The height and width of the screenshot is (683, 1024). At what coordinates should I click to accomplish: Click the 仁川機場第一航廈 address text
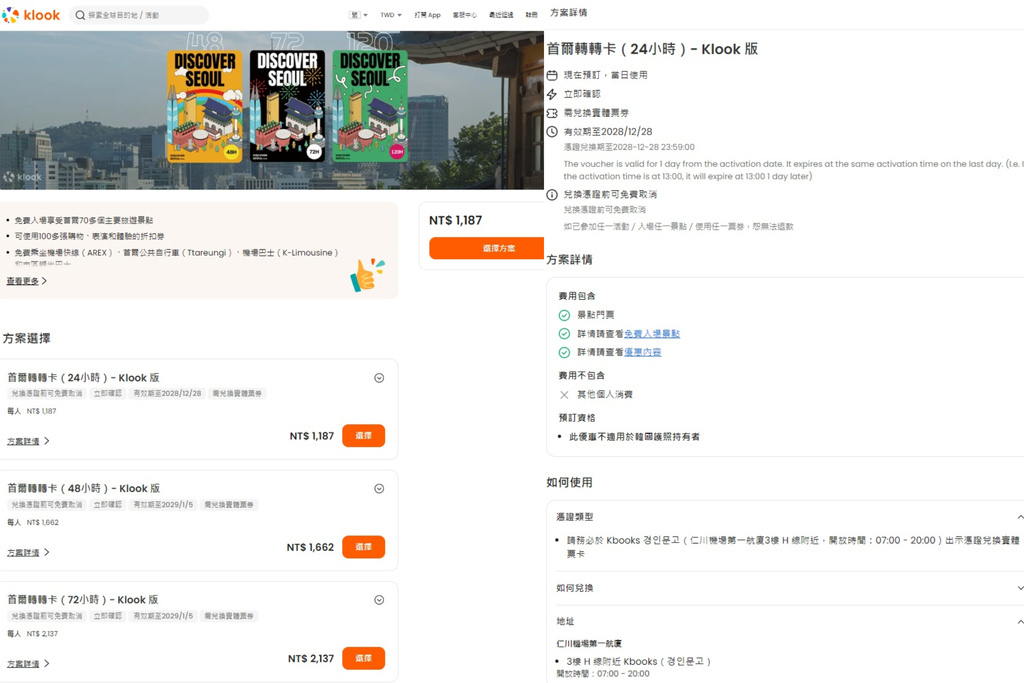[589, 644]
